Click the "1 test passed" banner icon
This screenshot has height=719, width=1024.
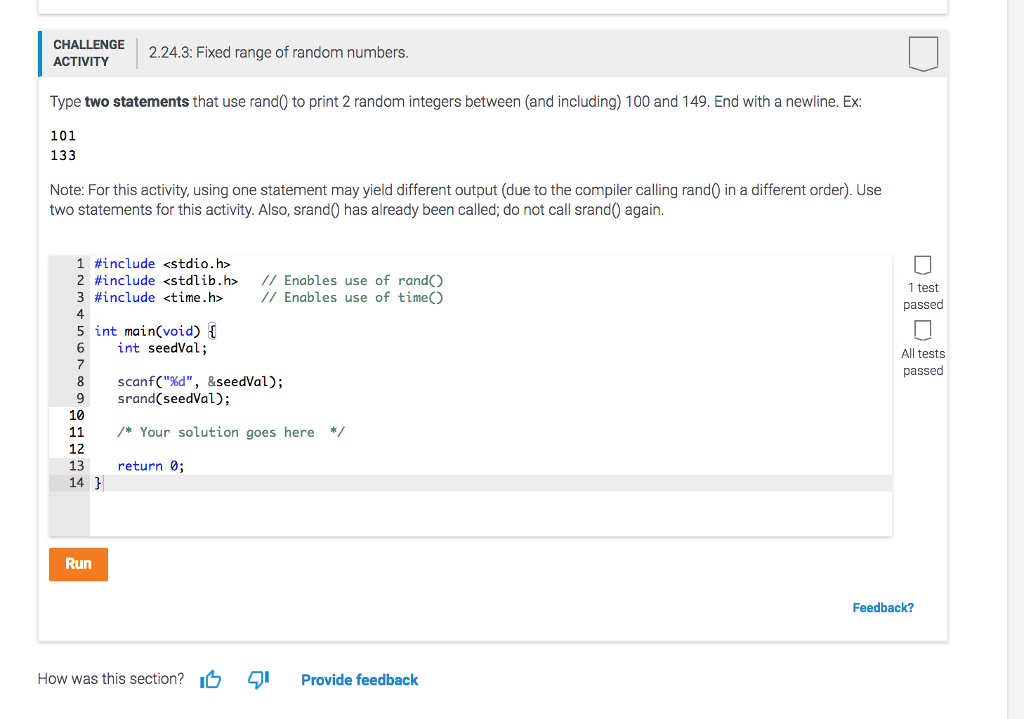pos(922,266)
